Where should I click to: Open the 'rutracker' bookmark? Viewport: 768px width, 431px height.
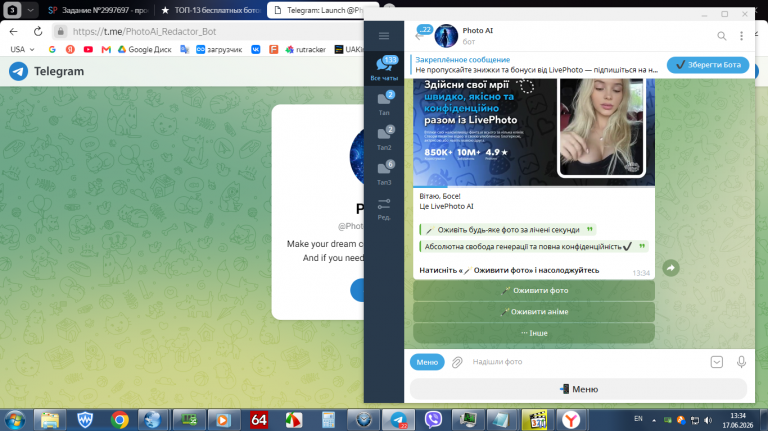point(306,49)
